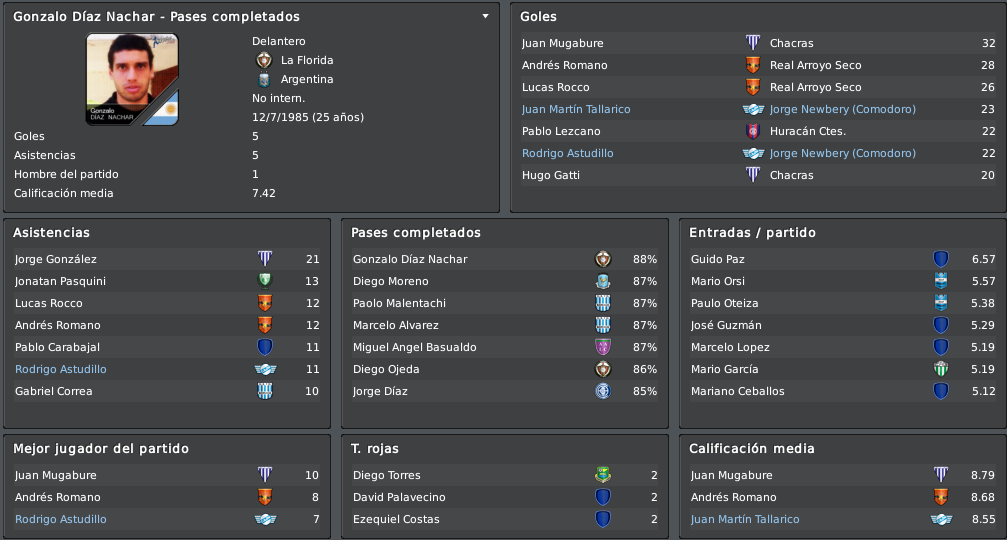The width and height of the screenshot is (1007, 540).
Task: Open the player panel dropdown arrow
Action: 486,16
